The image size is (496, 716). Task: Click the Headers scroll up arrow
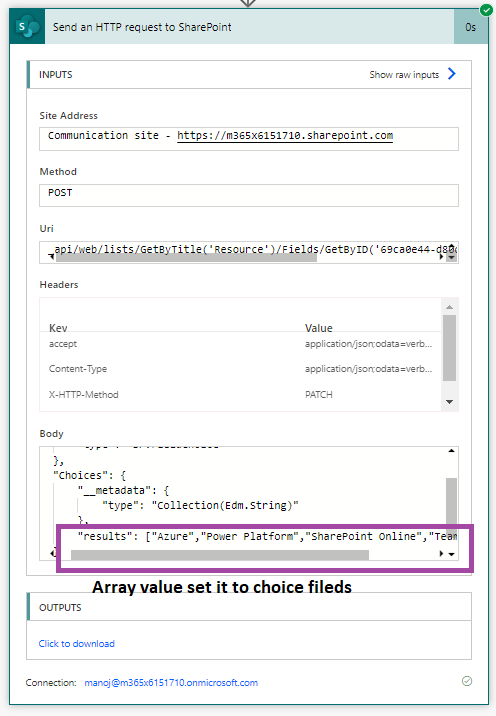(449, 307)
